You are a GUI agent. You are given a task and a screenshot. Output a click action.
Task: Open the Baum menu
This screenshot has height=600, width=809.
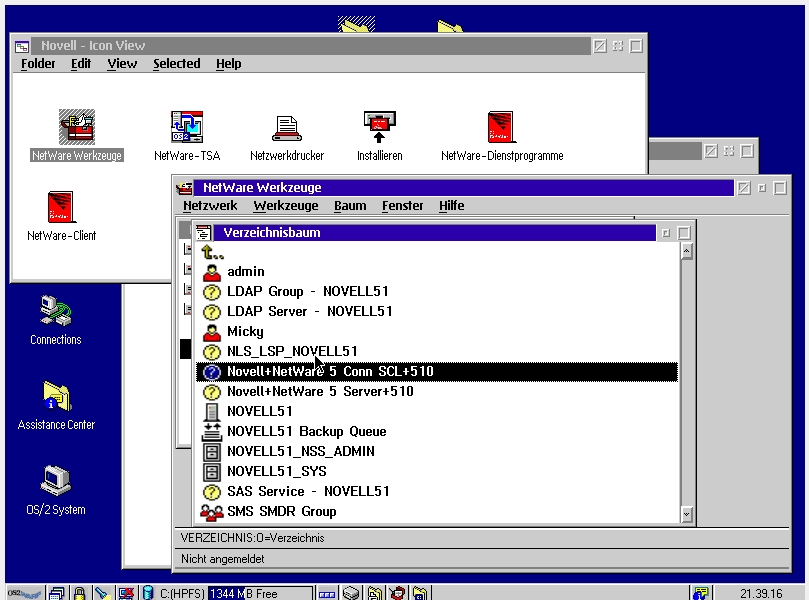(x=350, y=206)
